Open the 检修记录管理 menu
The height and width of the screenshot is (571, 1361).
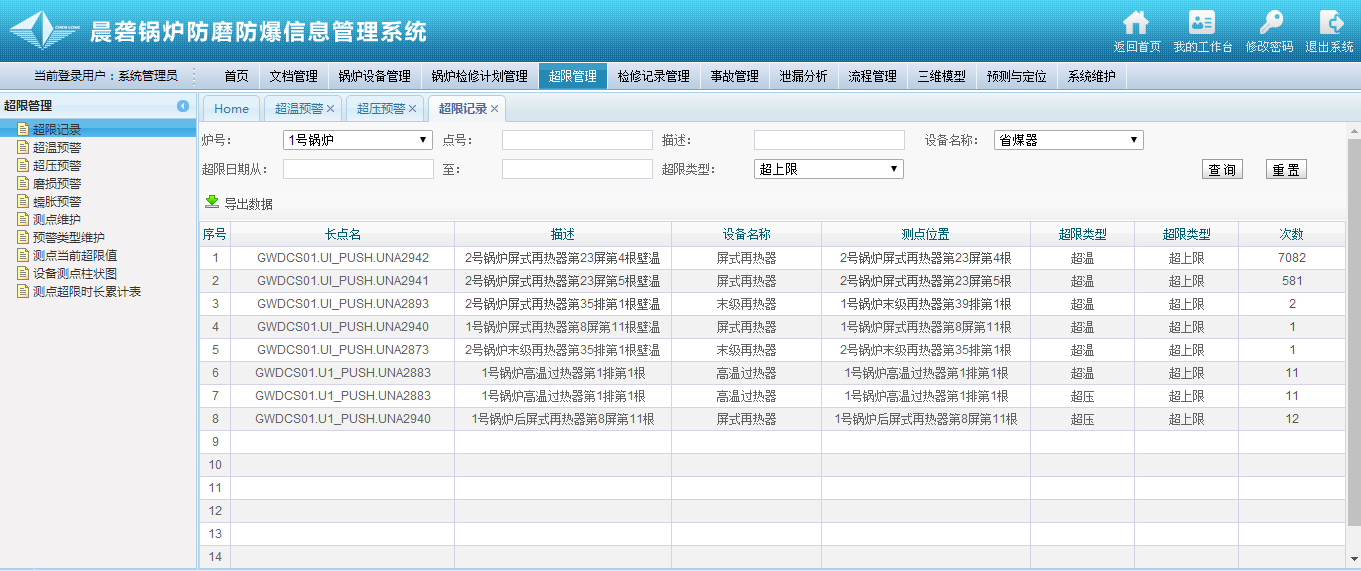(653, 76)
